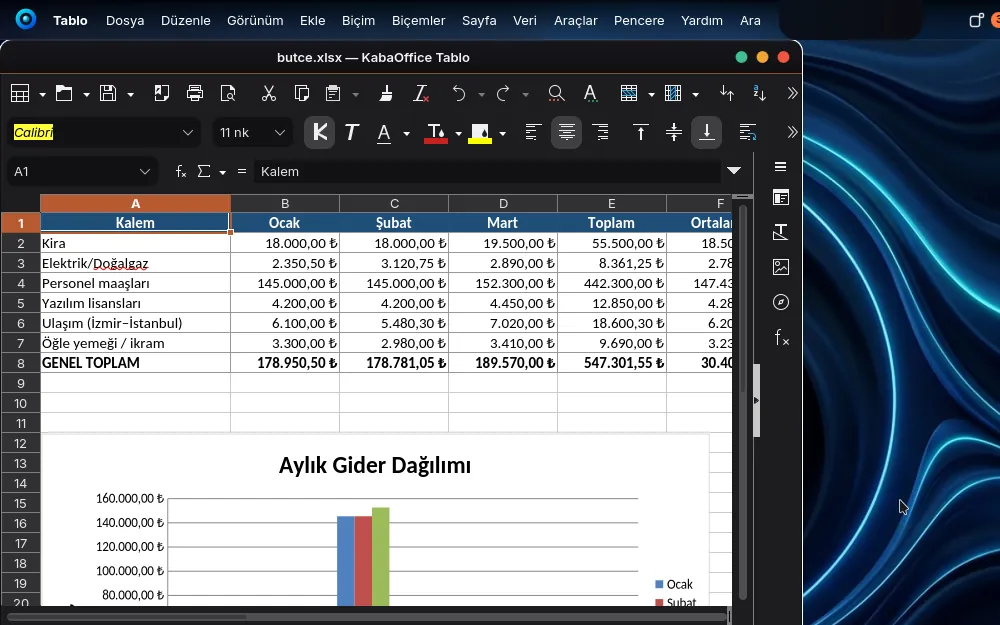This screenshot has width=1000, height=625.
Task: Open the Sort dialog
Action: pyautogui.click(x=726, y=93)
